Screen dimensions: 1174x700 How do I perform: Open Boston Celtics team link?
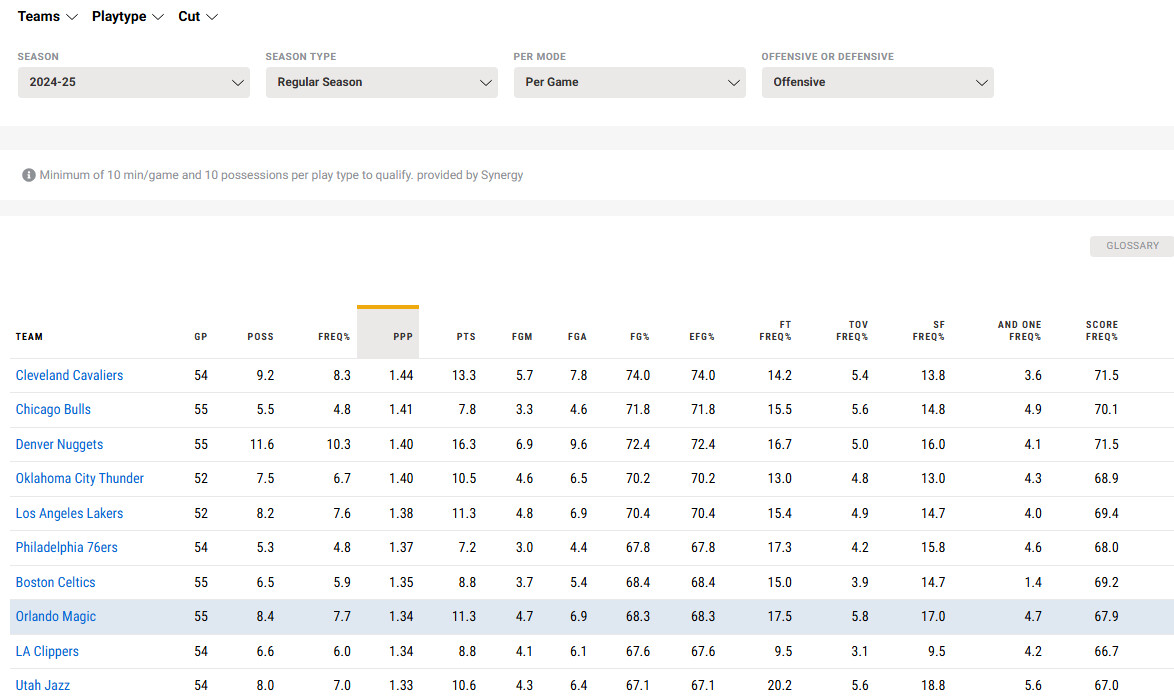coord(55,582)
